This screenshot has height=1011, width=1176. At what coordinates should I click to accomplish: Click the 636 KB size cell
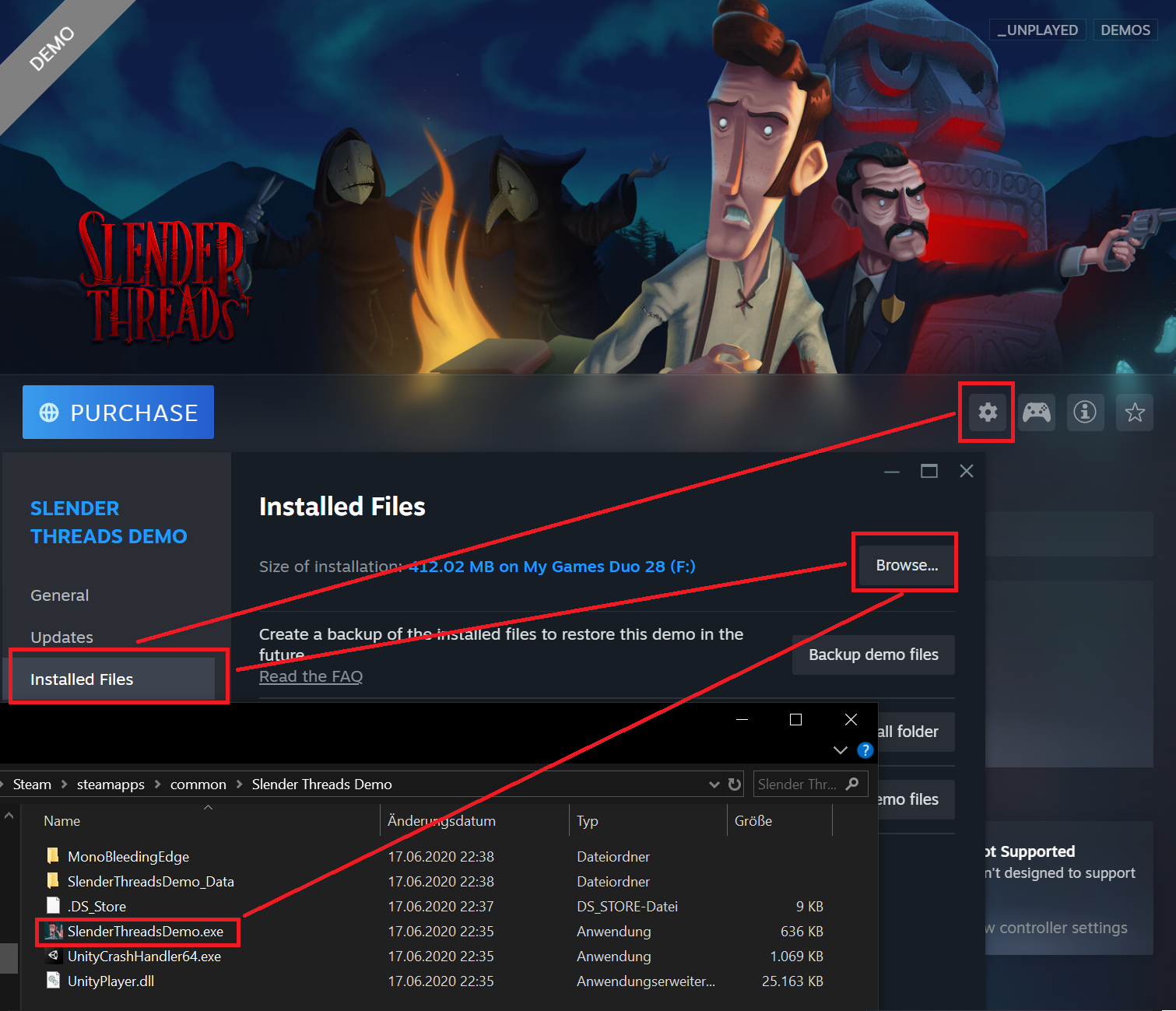[x=802, y=932]
